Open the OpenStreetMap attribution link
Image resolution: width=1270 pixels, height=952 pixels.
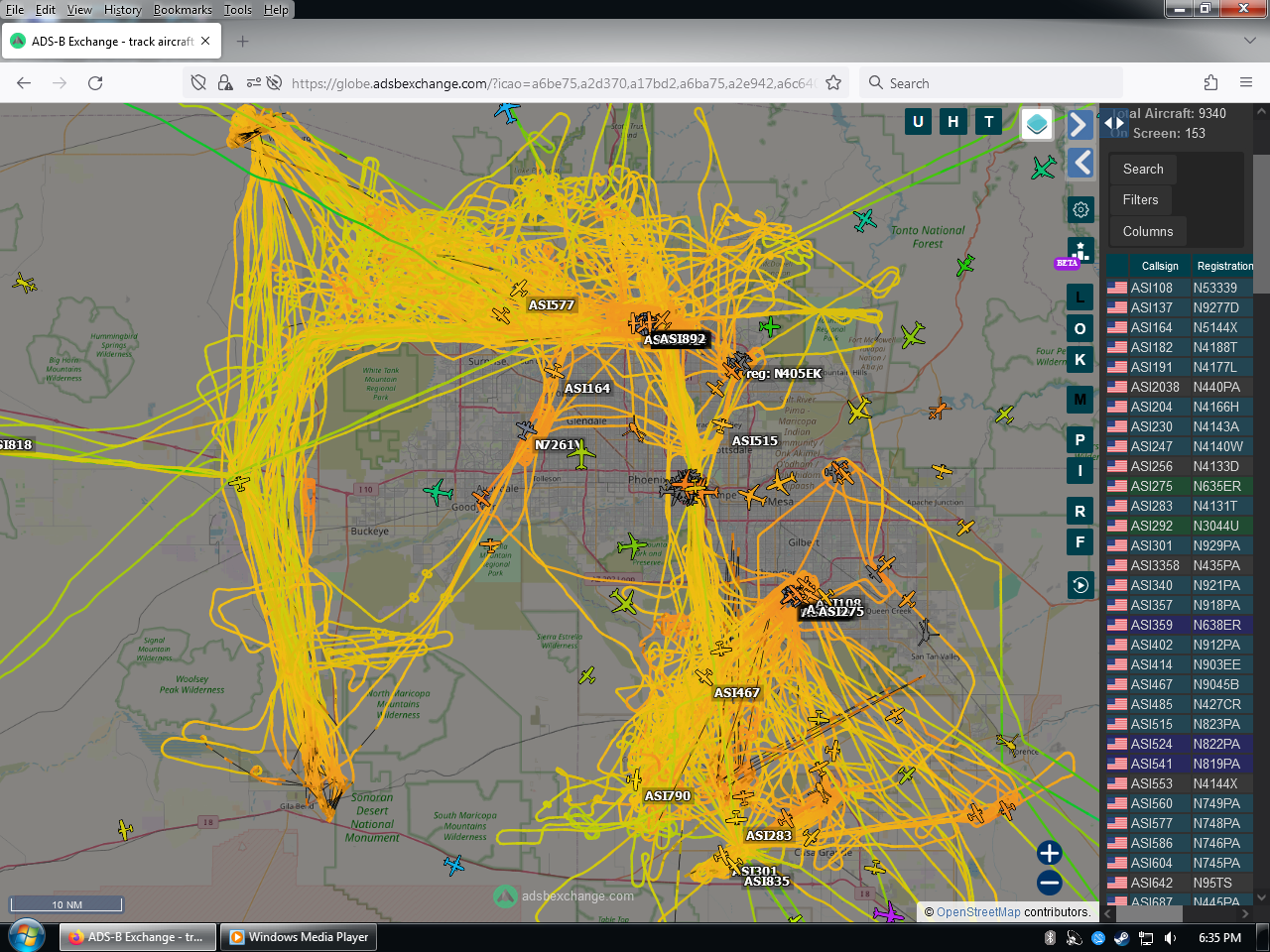click(978, 912)
